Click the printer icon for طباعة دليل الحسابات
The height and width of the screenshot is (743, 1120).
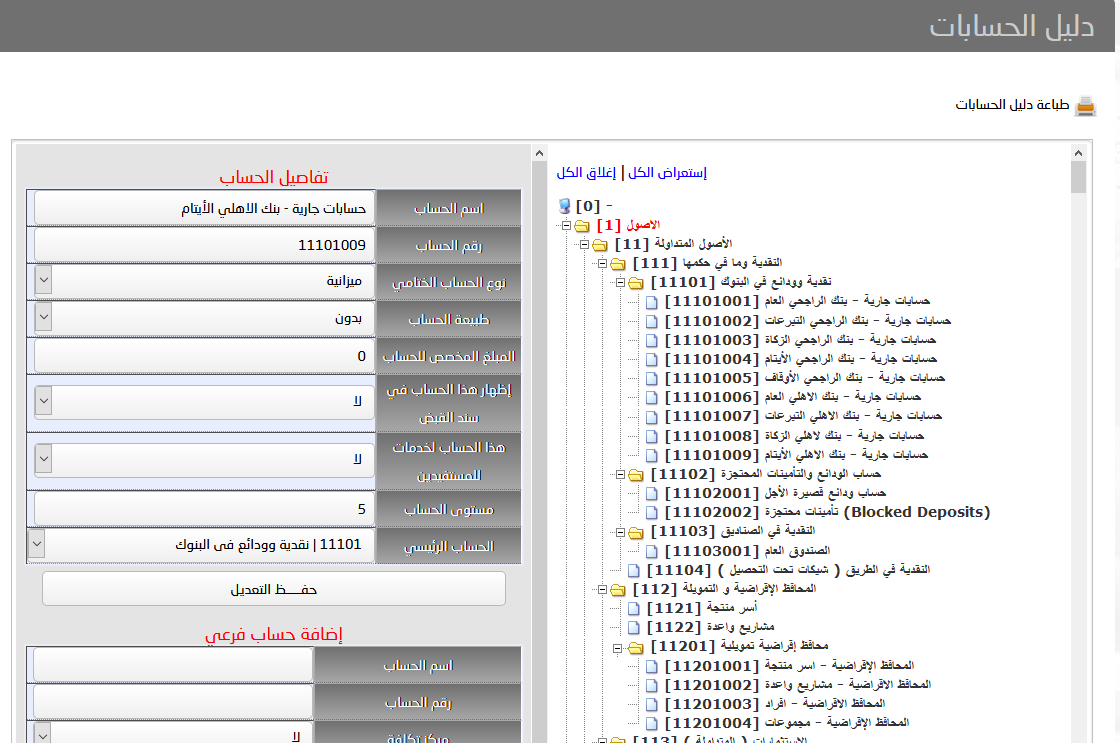pyautogui.click(x=1085, y=106)
